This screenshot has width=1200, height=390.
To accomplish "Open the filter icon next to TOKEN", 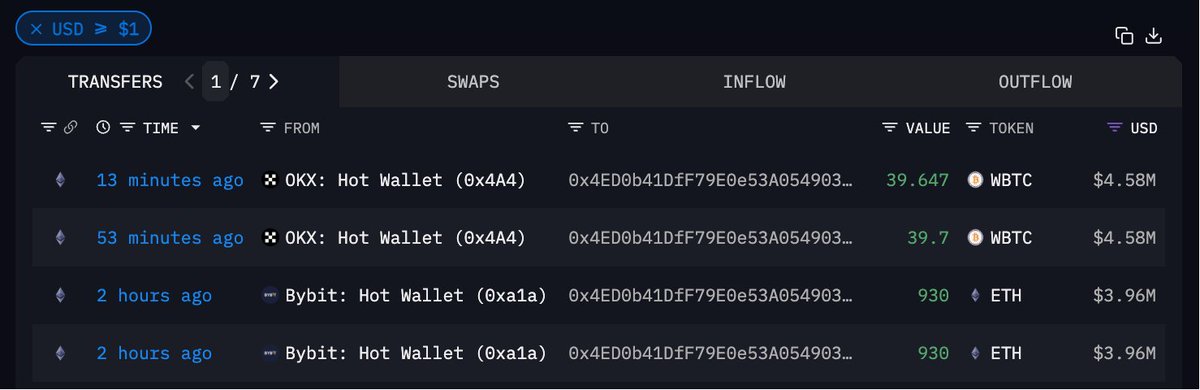I will point(973,128).
